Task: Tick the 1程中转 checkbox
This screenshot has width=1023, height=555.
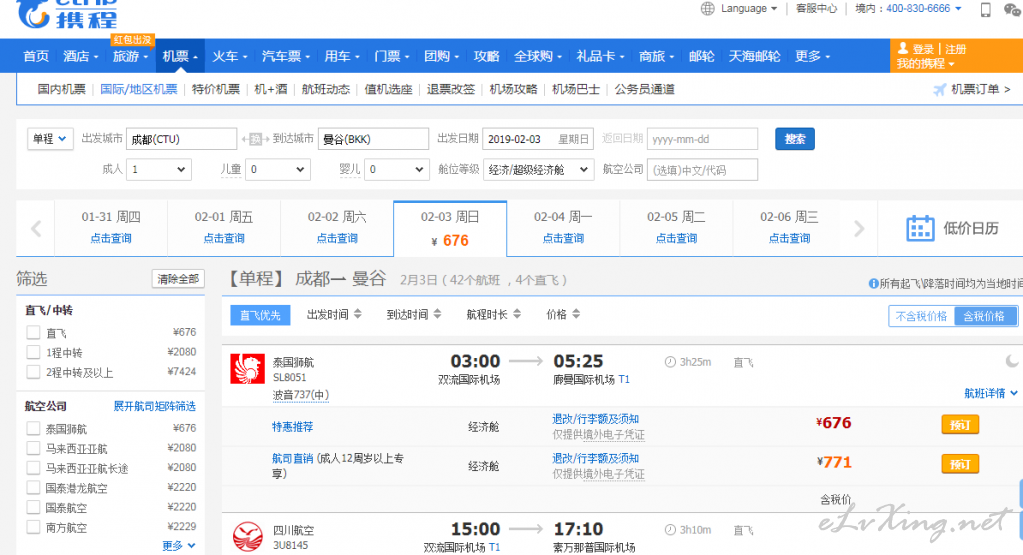Action: (33, 352)
